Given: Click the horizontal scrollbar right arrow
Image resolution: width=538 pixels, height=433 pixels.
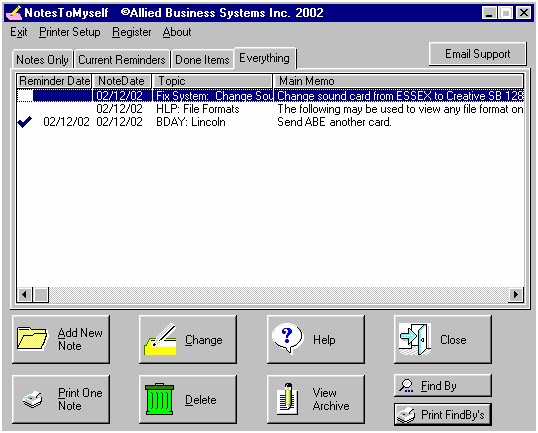Looking at the screenshot, I should [x=516, y=294].
